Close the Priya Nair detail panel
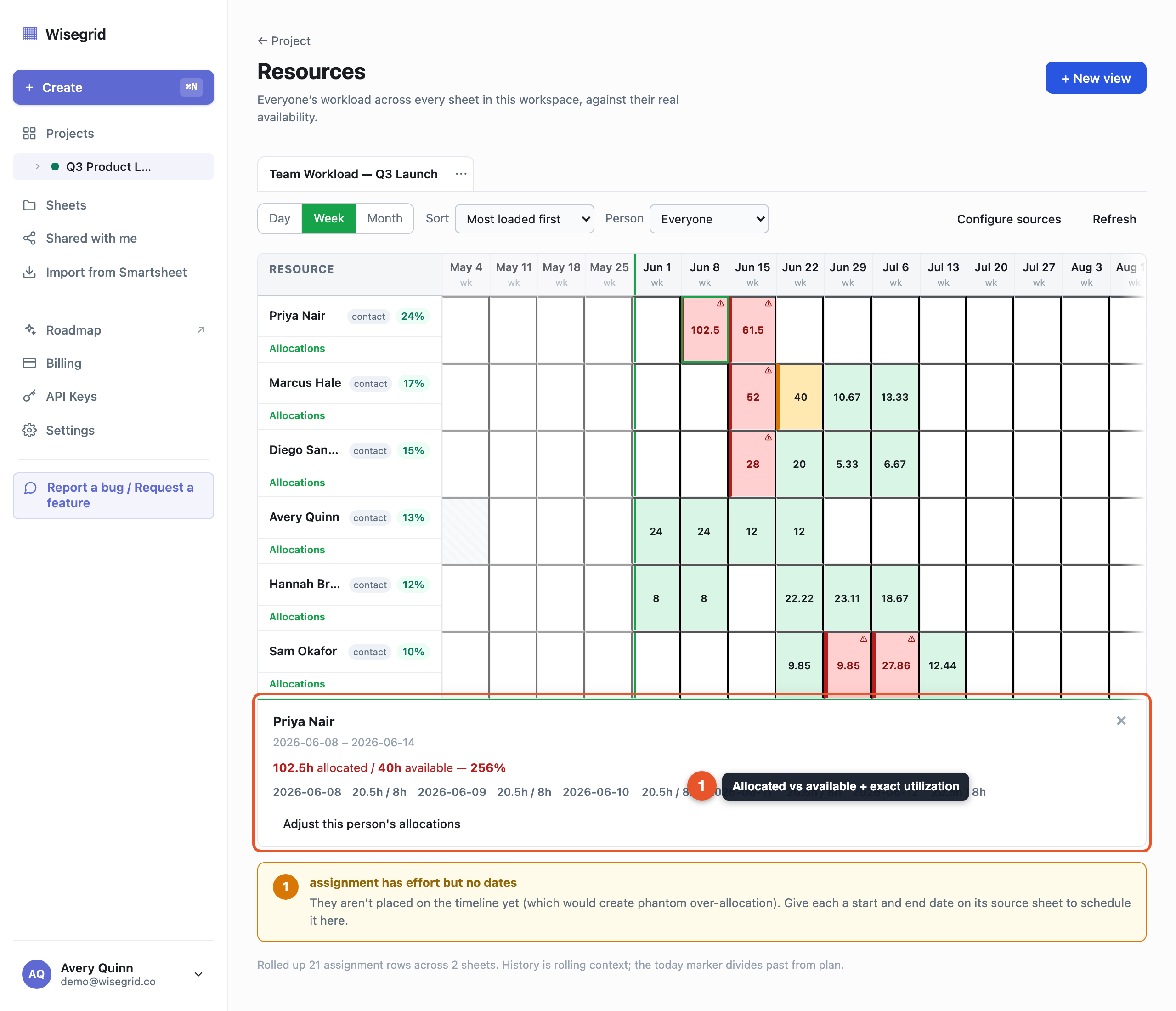The width and height of the screenshot is (1176, 1011). 1121,721
